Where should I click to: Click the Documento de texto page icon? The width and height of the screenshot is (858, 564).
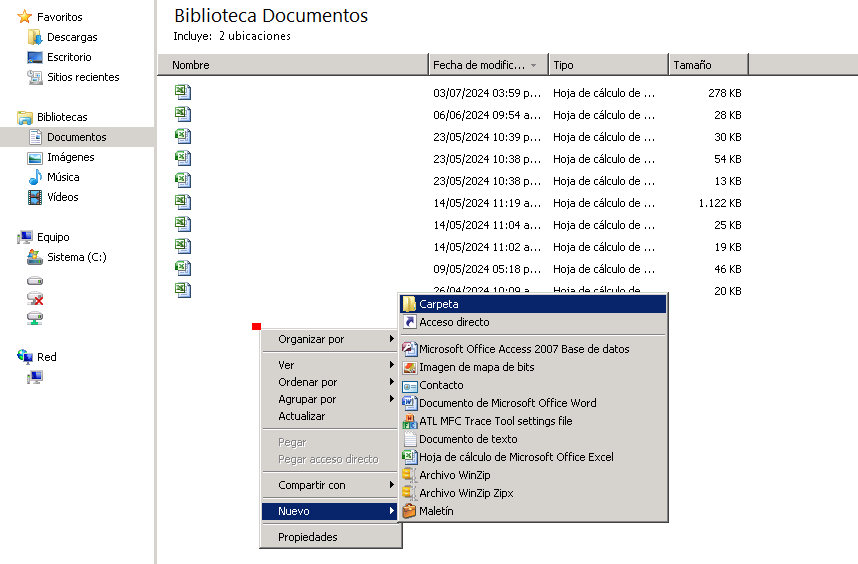tap(409, 439)
